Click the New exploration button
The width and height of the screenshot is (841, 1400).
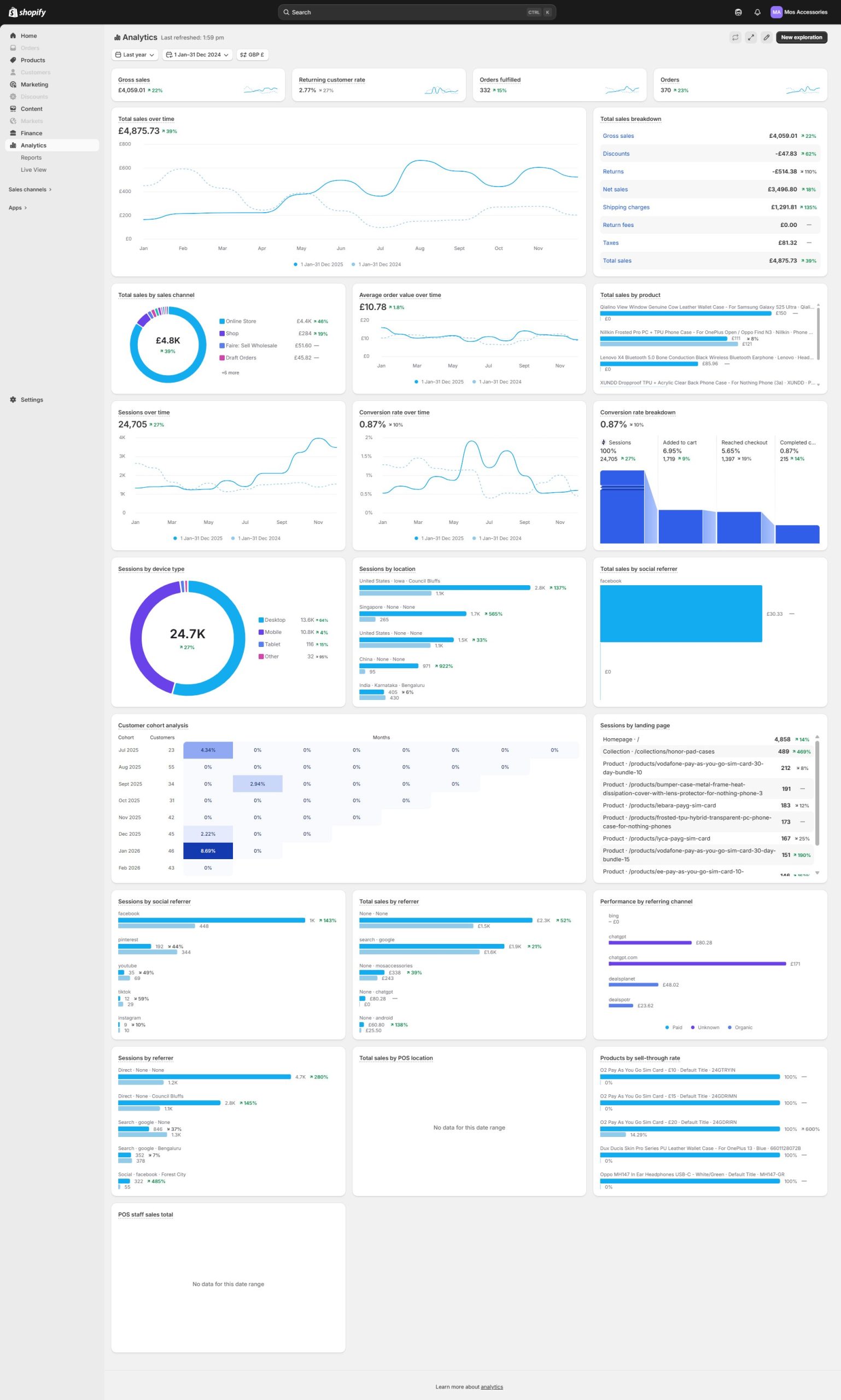[x=801, y=37]
